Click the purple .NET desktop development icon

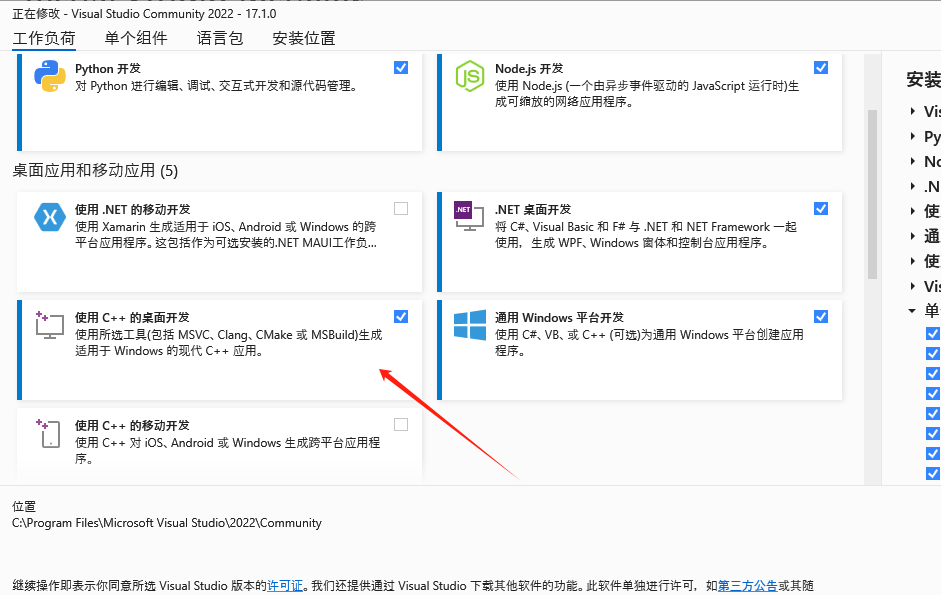coord(469,216)
